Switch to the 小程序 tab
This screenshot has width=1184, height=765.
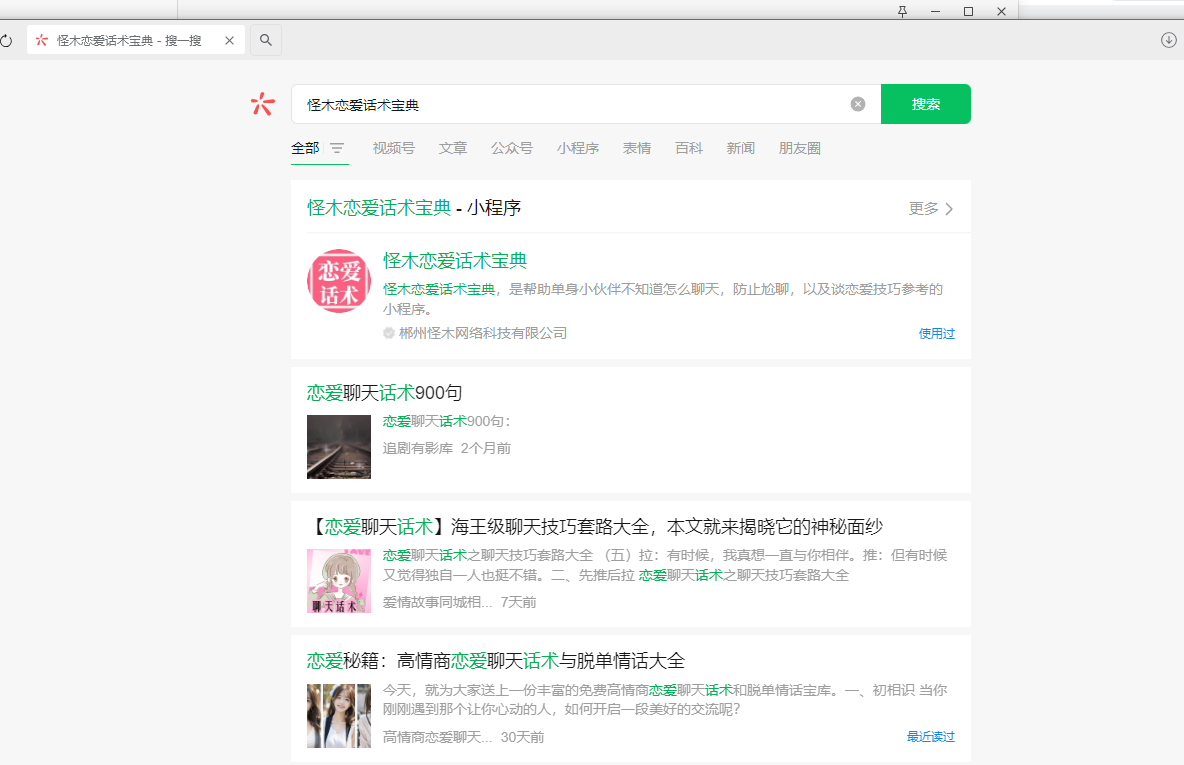(x=578, y=148)
